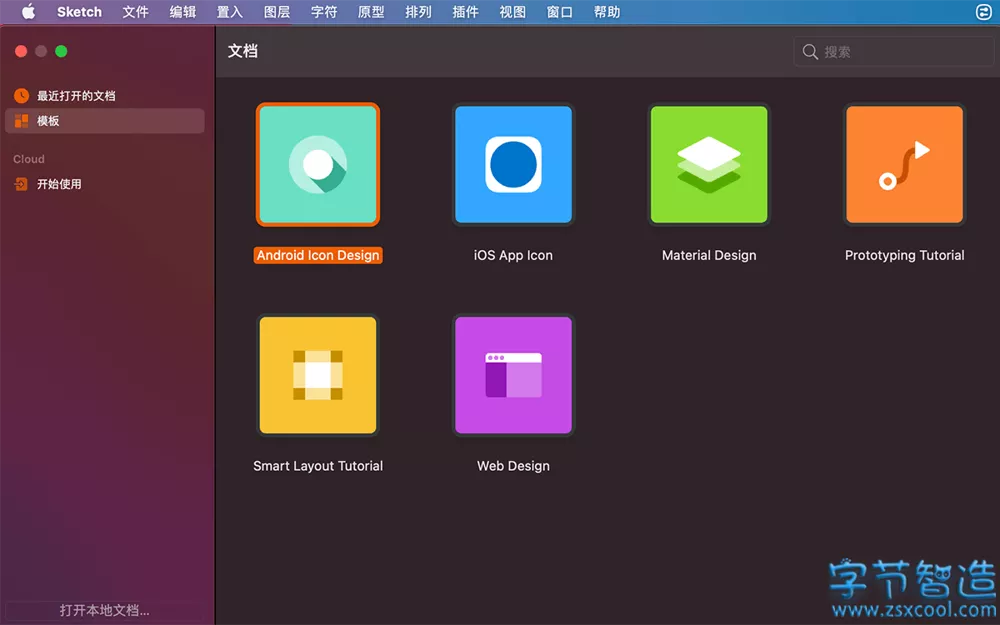Select the iOS App Icon template thumbnail

pos(513,165)
